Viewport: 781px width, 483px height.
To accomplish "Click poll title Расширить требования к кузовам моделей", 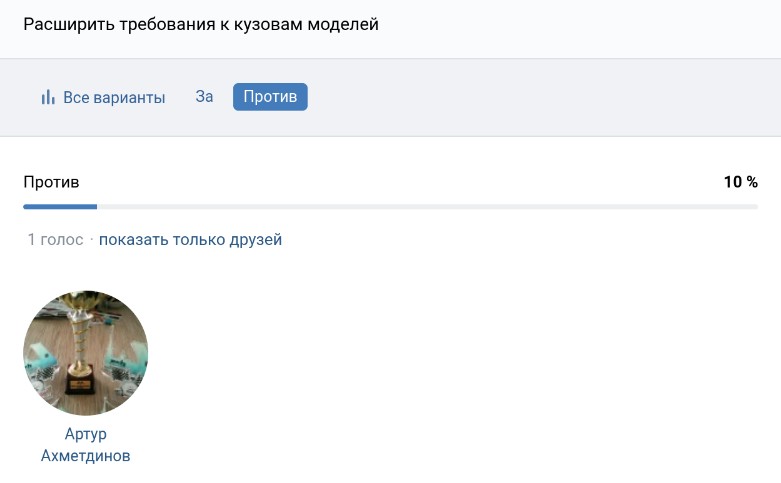I will [201, 24].
